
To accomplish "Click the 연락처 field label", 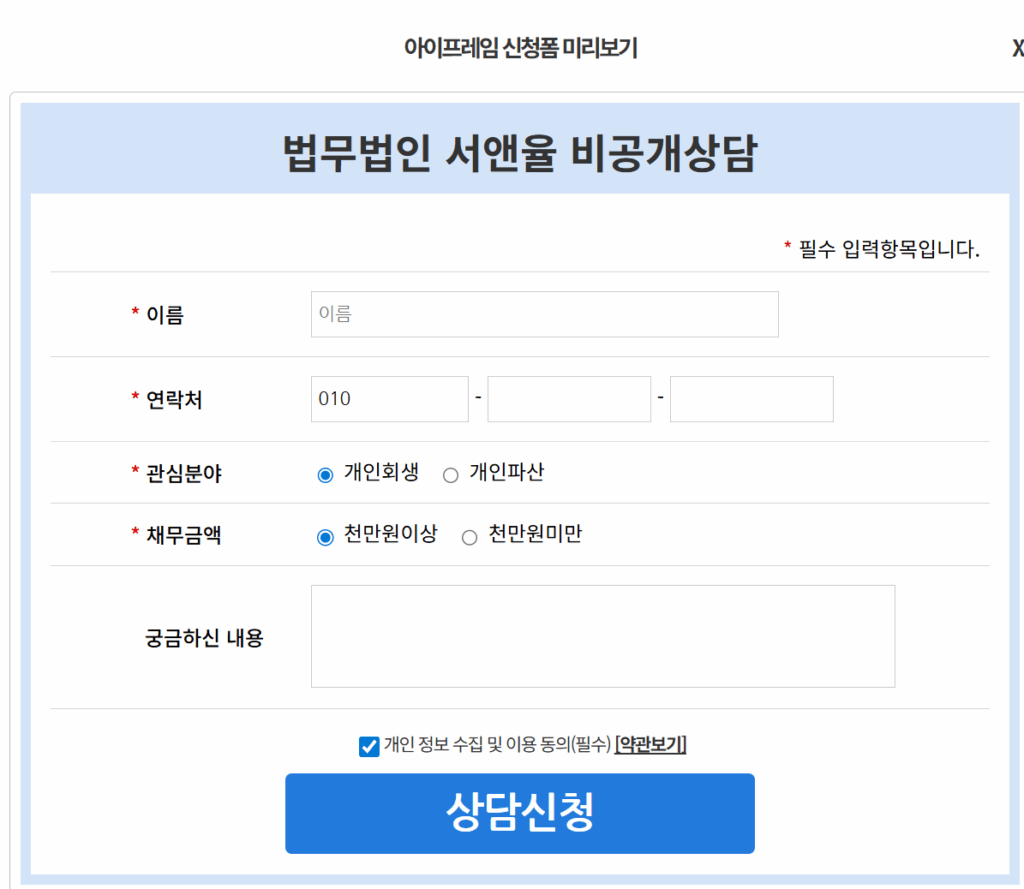I will click(x=174, y=399).
